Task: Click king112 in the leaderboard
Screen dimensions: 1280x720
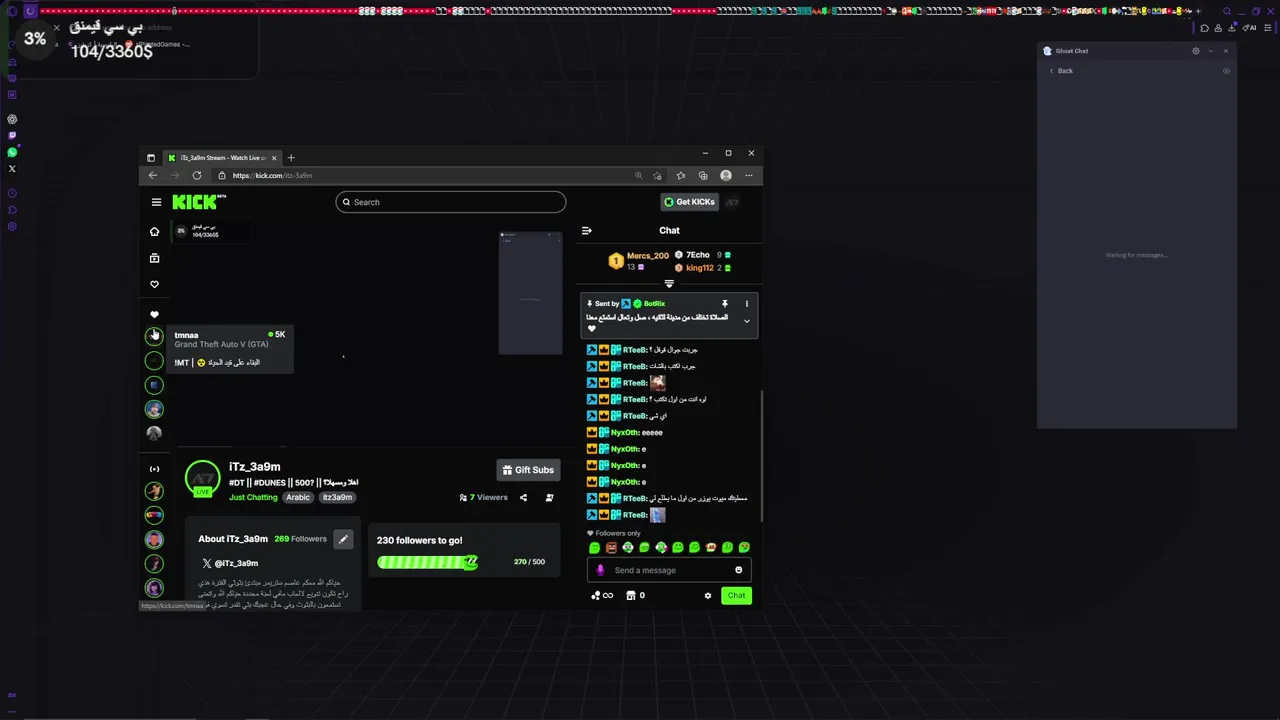Action: tap(699, 268)
